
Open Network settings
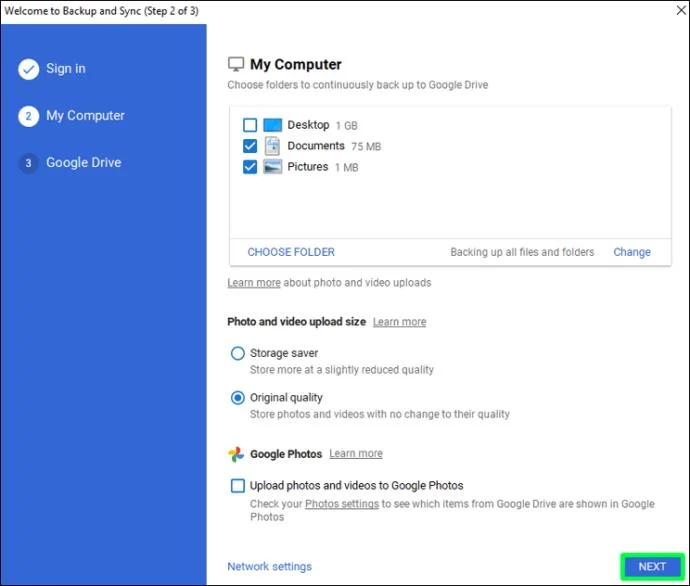pyautogui.click(x=269, y=567)
